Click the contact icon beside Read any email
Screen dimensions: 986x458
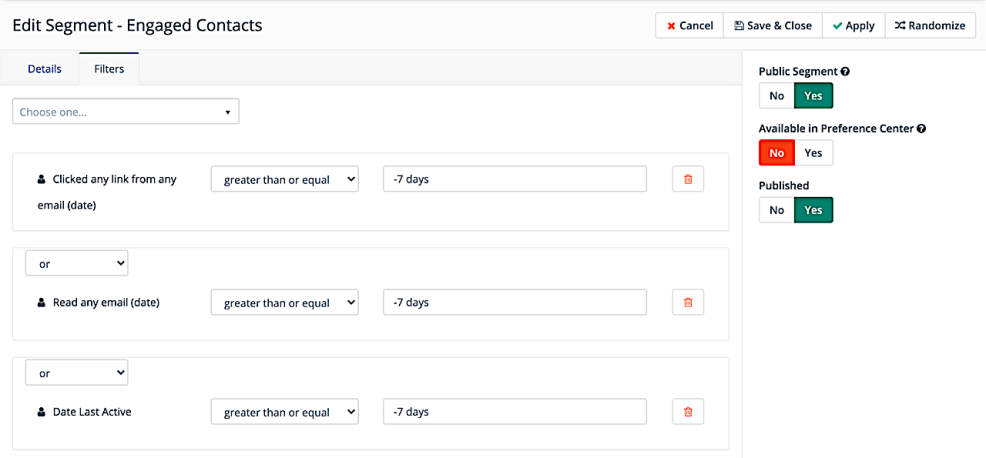click(41, 303)
